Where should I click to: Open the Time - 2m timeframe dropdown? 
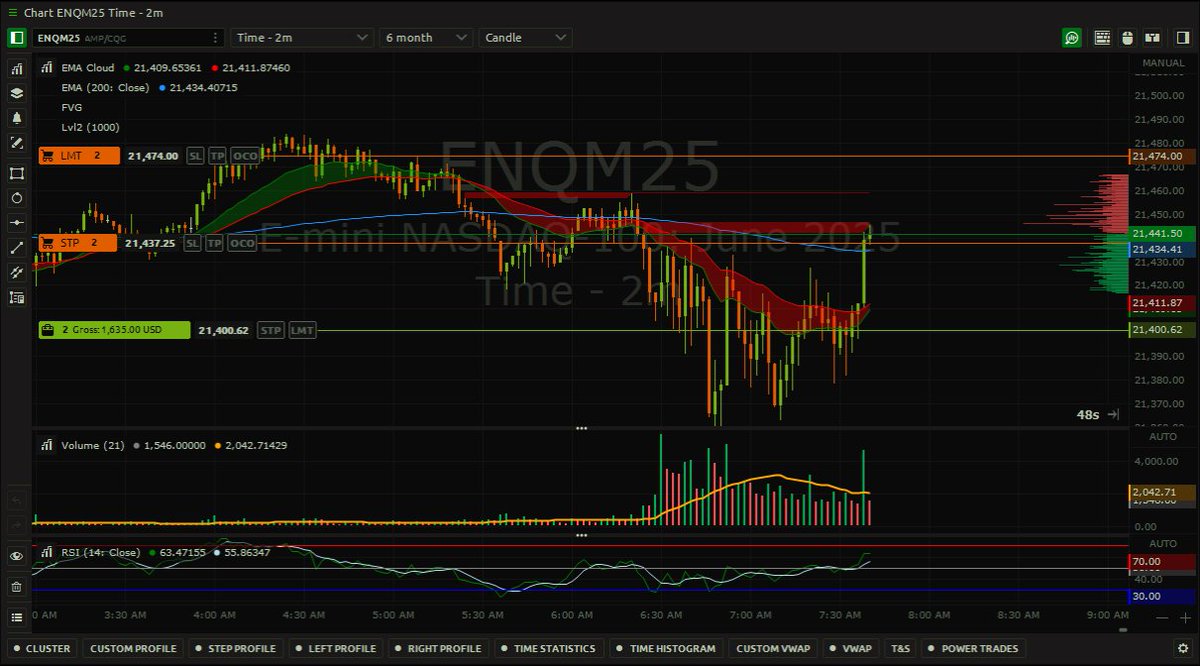coord(303,38)
